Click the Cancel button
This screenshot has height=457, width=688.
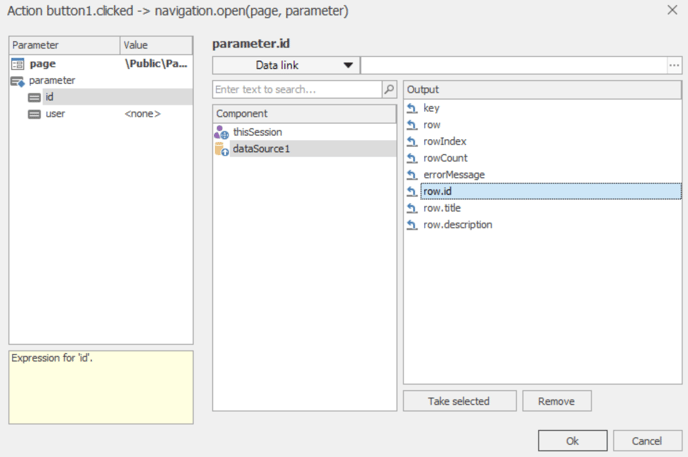647,441
